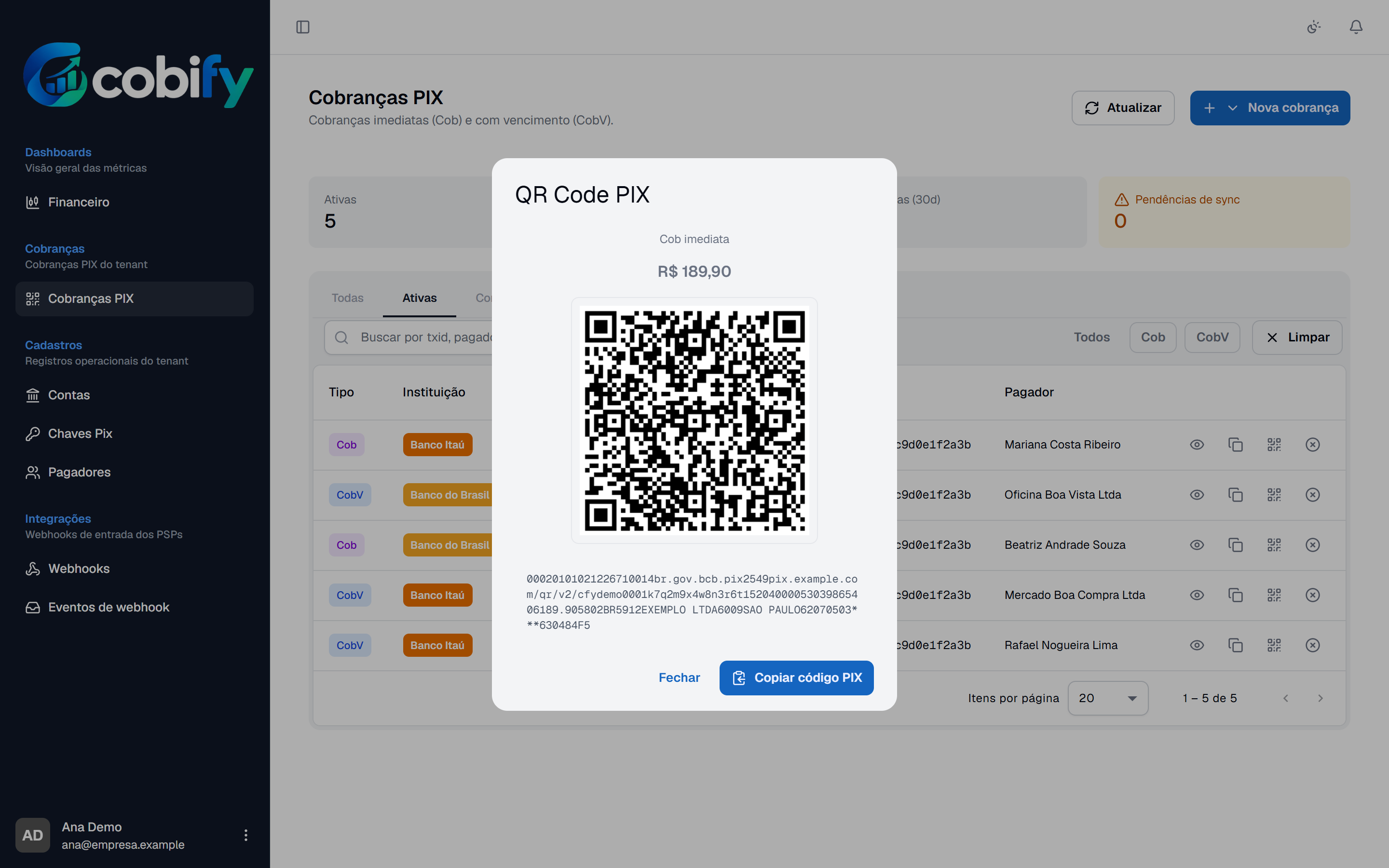Image resolution: width=1389 pixels, height=868 pixels.
Task: Click the Atualizar button
Action: point(1123,108)
